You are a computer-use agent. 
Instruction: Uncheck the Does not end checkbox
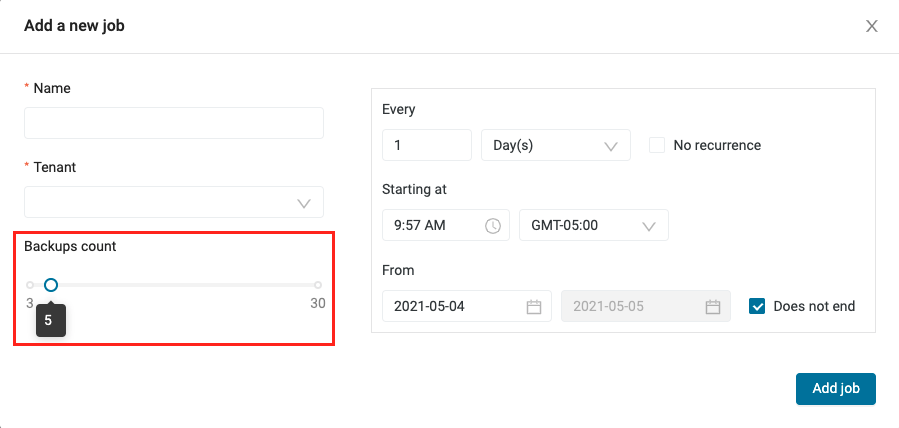[x=757, y=306]
